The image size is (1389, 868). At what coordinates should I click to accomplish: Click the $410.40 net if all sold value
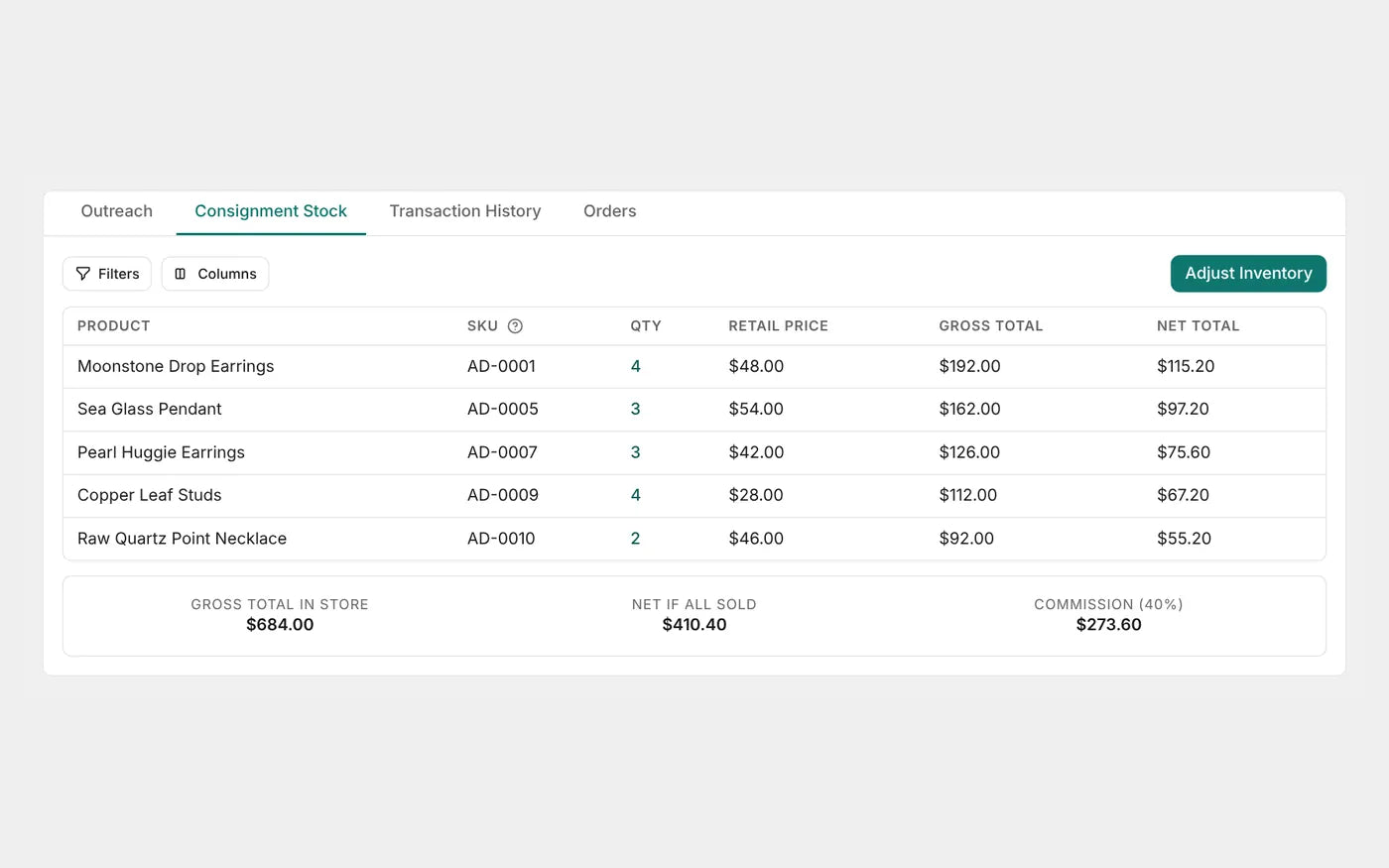694,625
